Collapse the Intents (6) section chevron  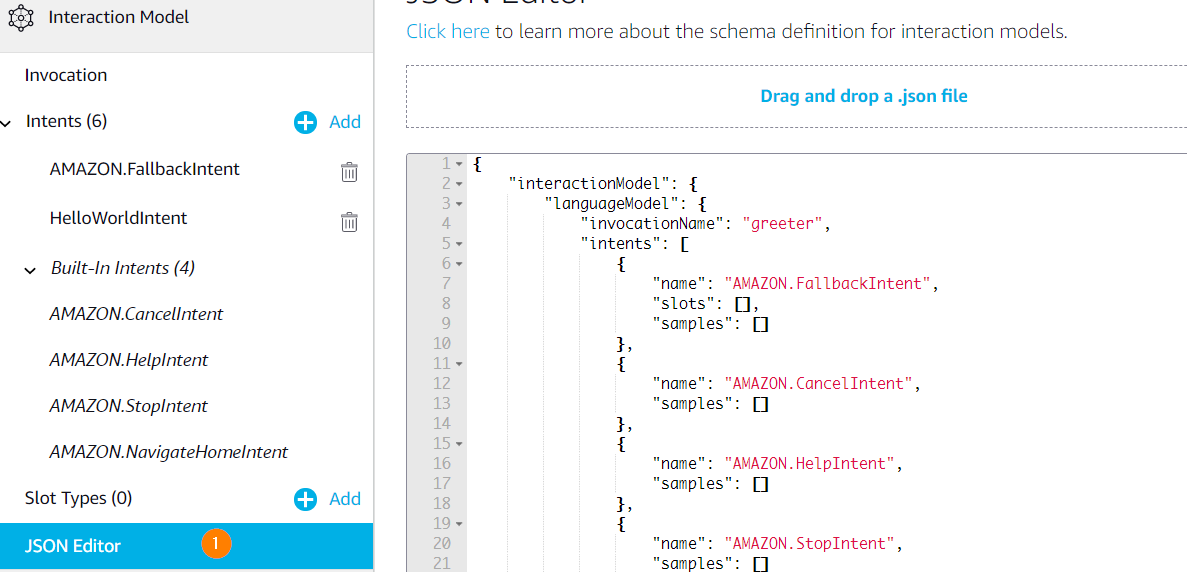[x=7, y=123]
